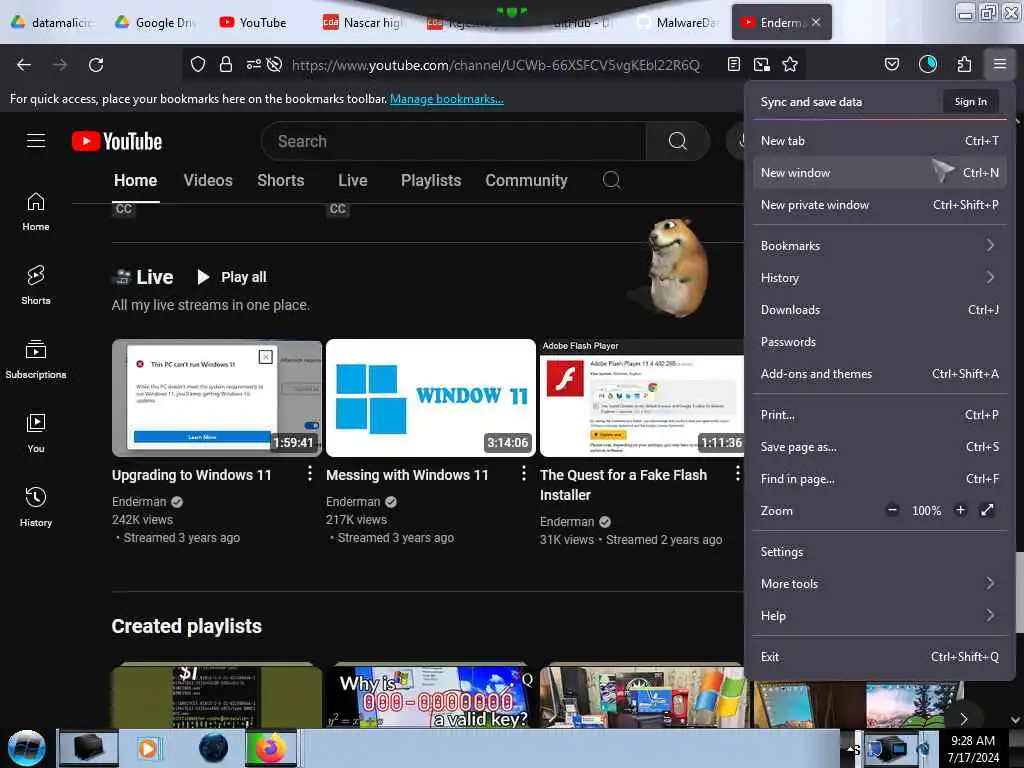Screen dimensions: 1024x768
Task: Open options for Messing with Windows 11 video
Action: point(524,473)
